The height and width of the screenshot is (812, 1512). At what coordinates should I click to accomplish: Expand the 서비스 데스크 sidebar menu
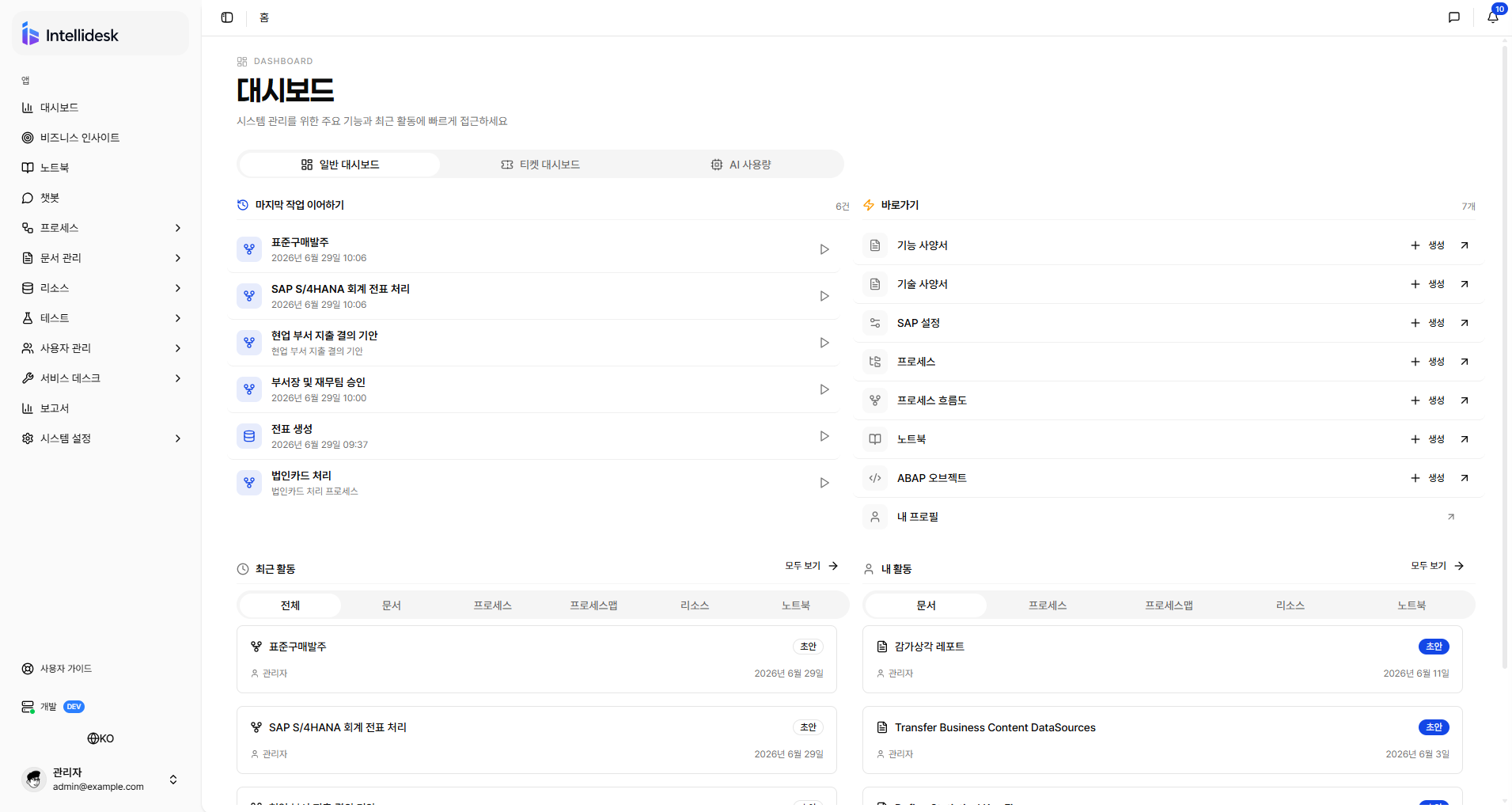point(100,378)
